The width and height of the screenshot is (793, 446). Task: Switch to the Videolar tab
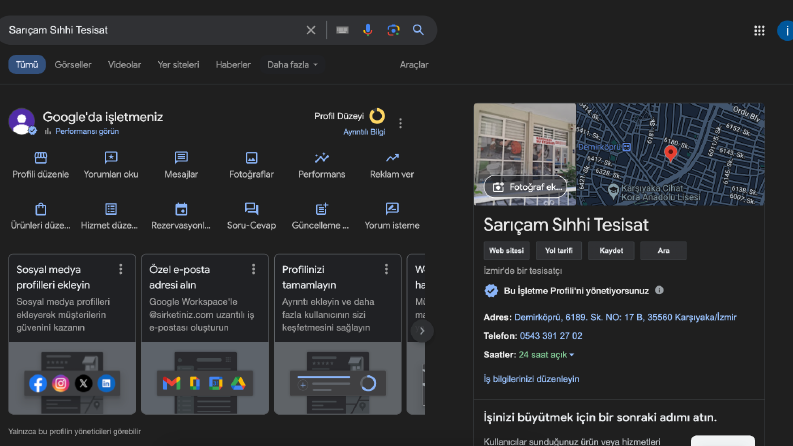tap(124, 65)
